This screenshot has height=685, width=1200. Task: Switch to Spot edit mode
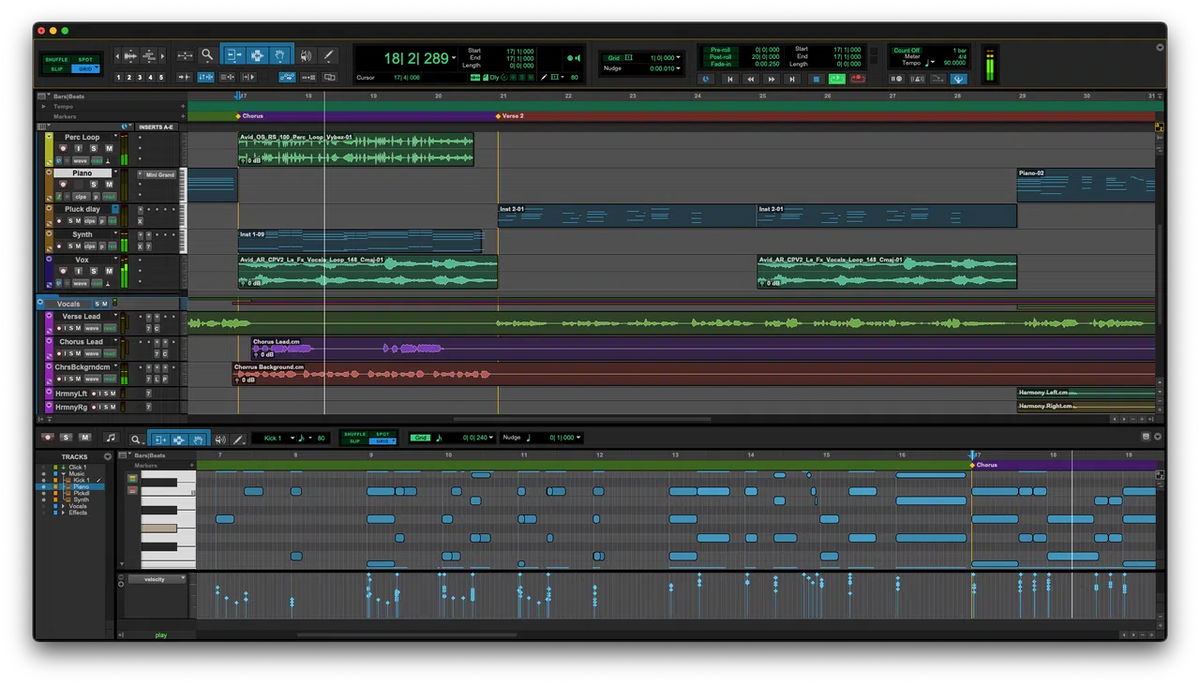tap(86, 58)
